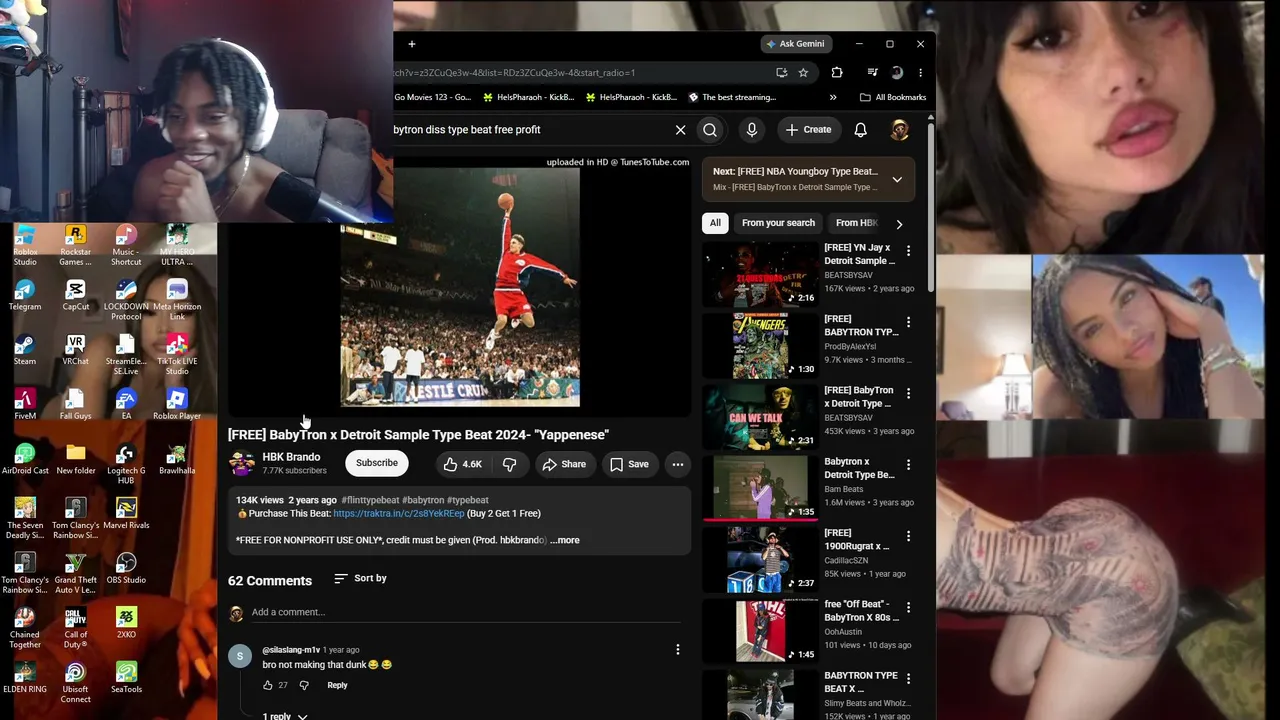Open HBK Brando channel name link
Image resolution: width=1280 pixels, height=720 pixels.
(x=291, y=457)
